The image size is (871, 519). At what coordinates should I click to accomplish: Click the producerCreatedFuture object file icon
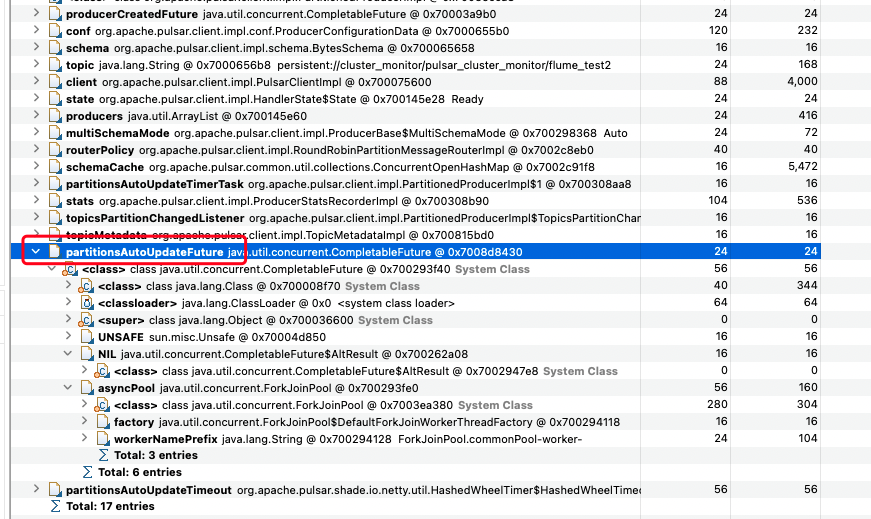click(x=54, y=14)
